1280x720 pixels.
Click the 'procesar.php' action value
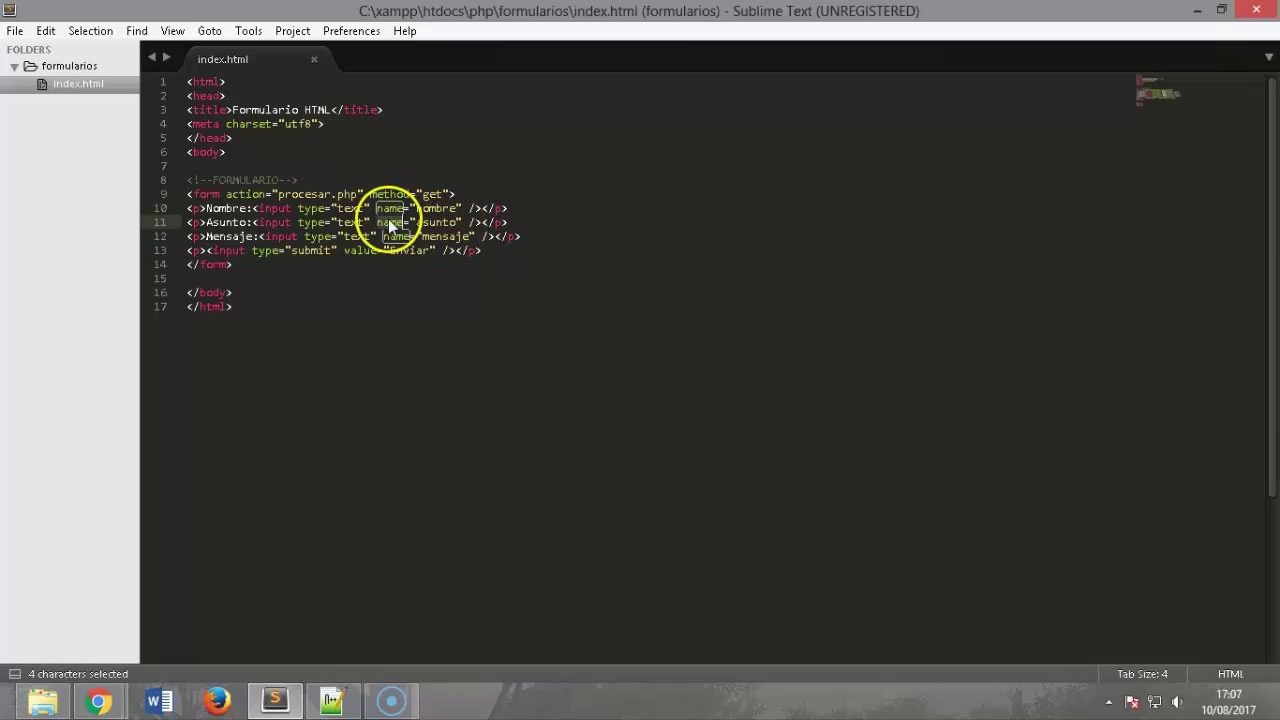tap(317, 194)
